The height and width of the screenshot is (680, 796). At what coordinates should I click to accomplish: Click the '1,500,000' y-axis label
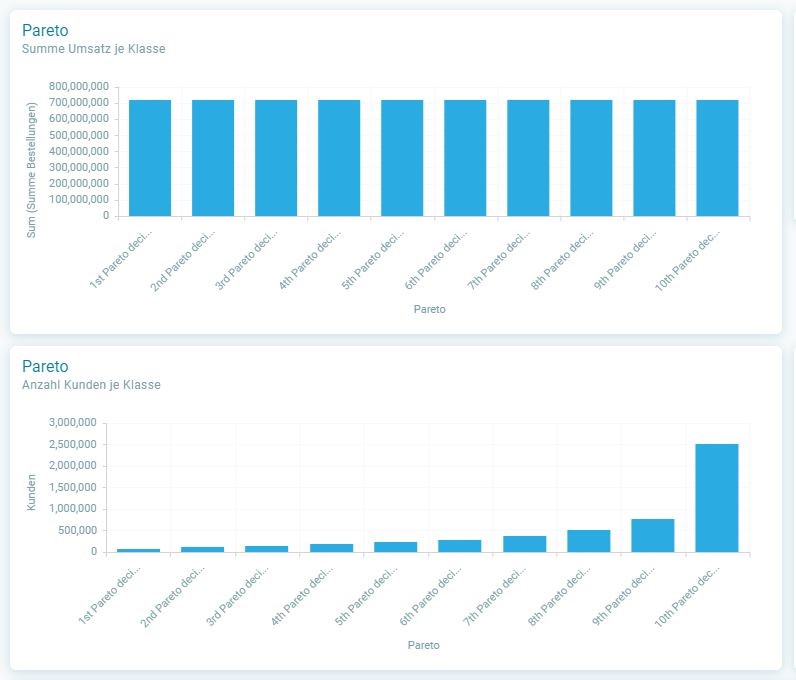tap(73, 488)
